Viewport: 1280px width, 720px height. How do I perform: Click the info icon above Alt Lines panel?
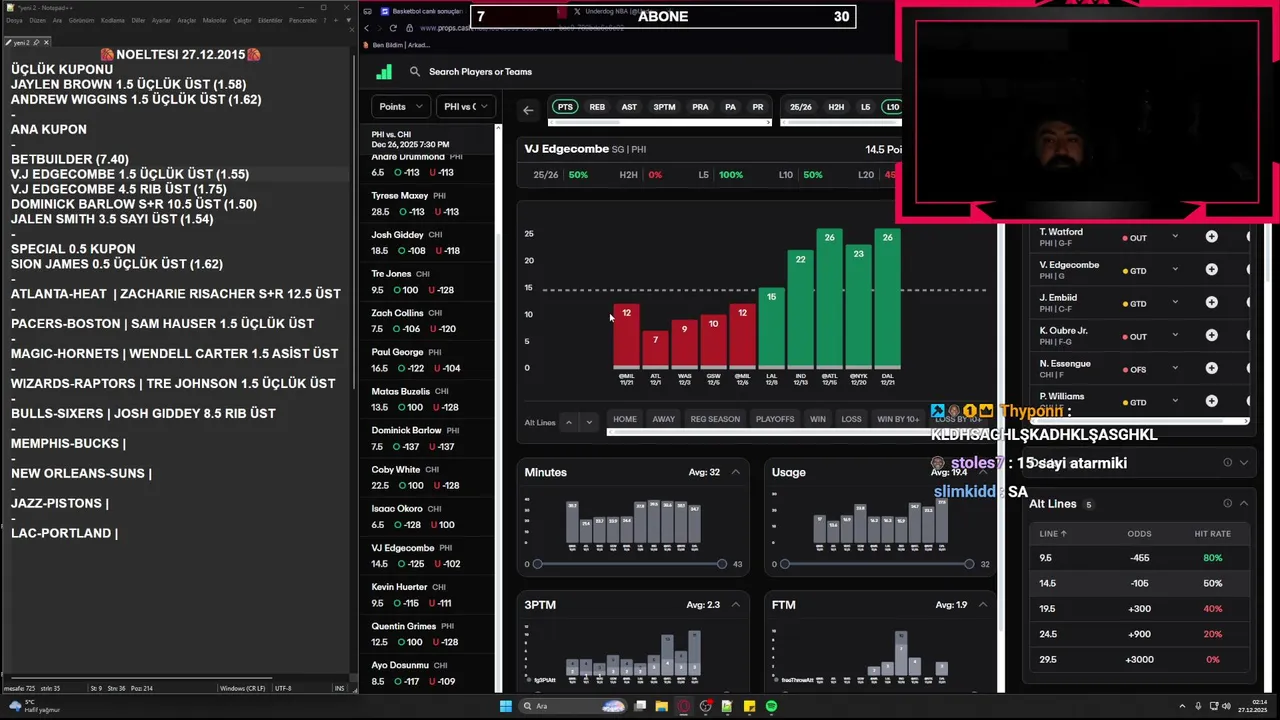point(1227,462)
